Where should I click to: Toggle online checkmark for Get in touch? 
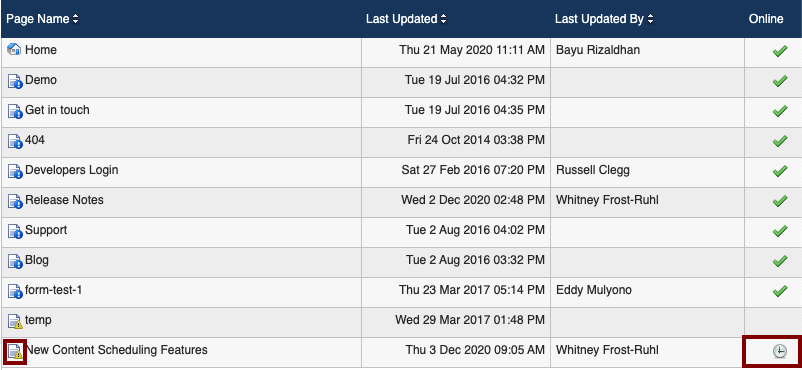pos(779,111)
